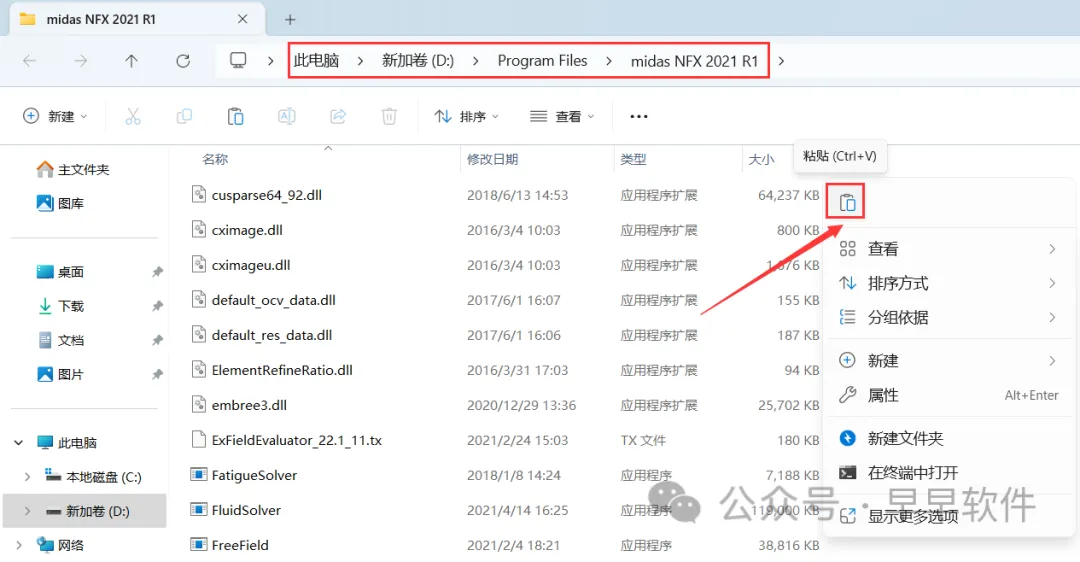Open 分组依据 submenu in context menu
The height and width of the screenshot is (562, 1080).
[949, 318]
